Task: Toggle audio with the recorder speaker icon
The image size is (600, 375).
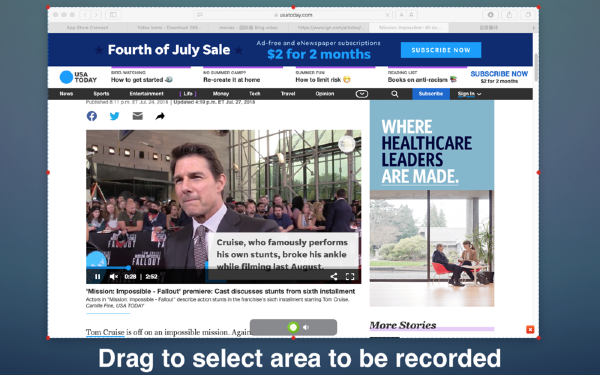Action: click(306, 327)
